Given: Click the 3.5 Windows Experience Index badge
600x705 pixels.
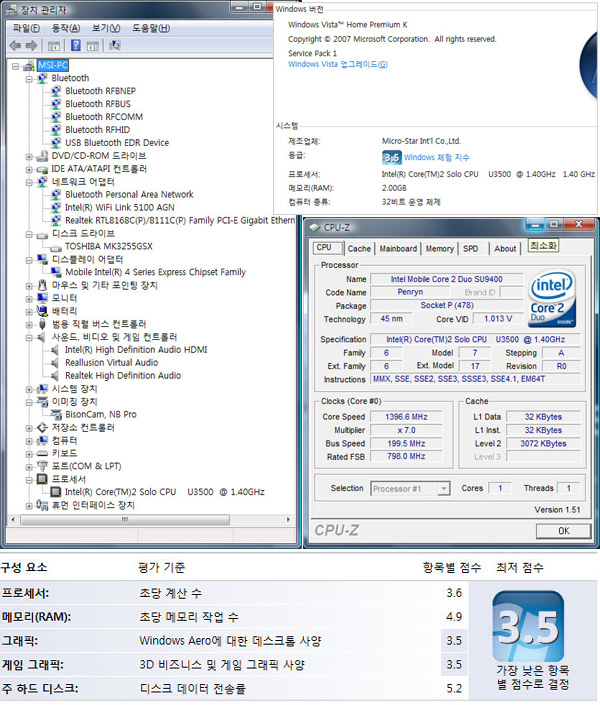Looking at the screenshot, I should (x=391, y=158).
